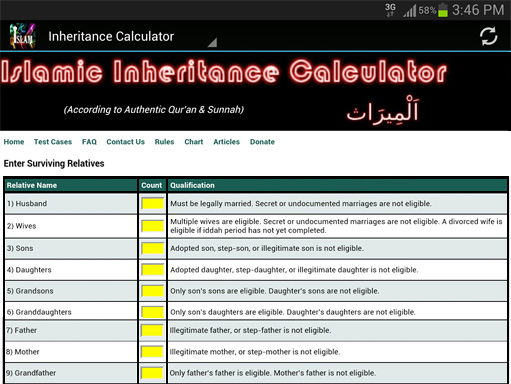
Task: Select the Wives count field
Action: tap(153, 226)
